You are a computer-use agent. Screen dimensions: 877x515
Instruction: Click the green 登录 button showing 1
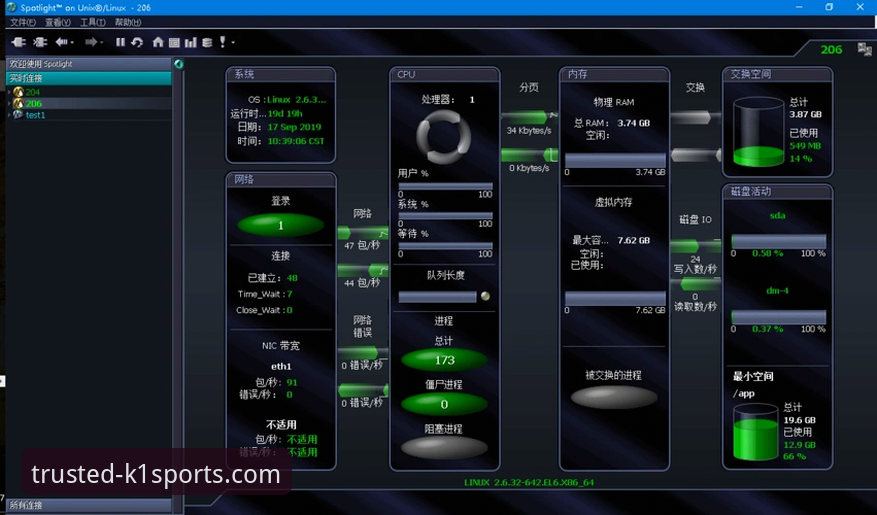pos(281,225)
